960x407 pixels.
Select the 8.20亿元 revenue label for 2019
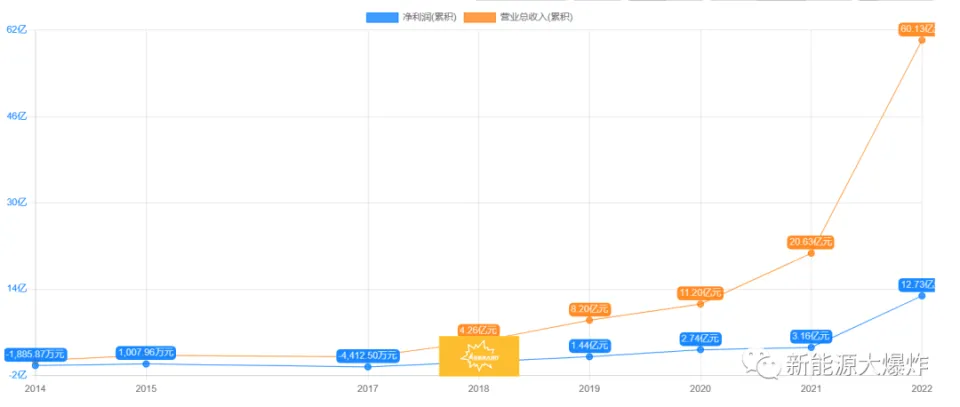click(x=590, y=309)
